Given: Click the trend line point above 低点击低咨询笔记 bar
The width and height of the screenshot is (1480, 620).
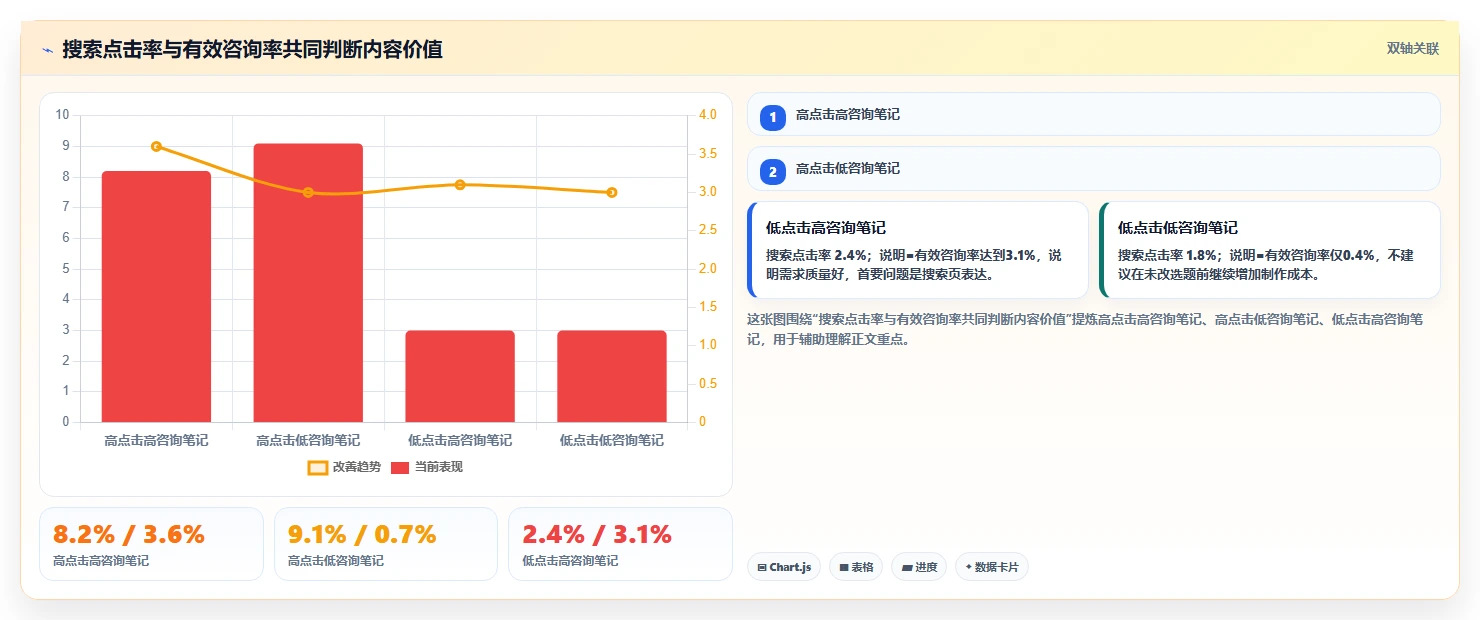Looking at the screenshot, I should [x=612, y=192].
